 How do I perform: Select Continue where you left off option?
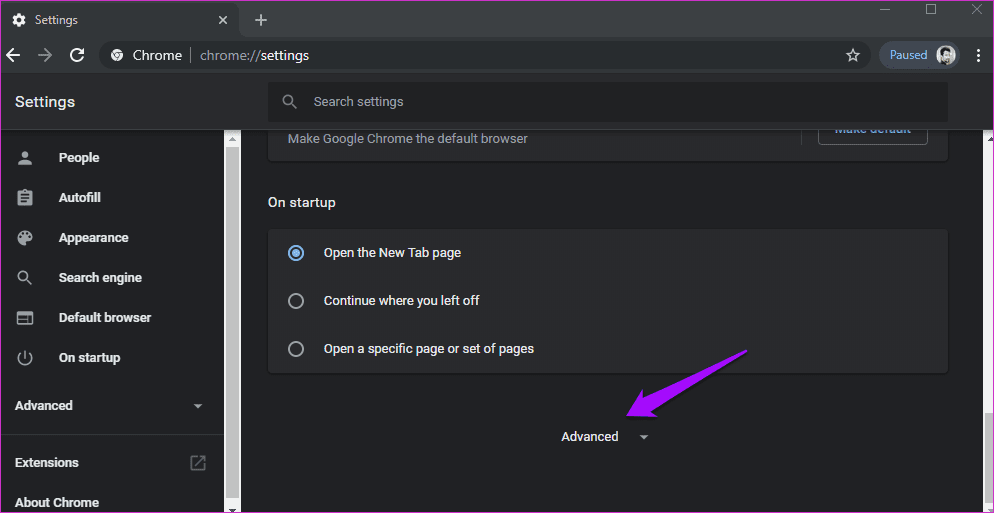(x=296, y=301)
